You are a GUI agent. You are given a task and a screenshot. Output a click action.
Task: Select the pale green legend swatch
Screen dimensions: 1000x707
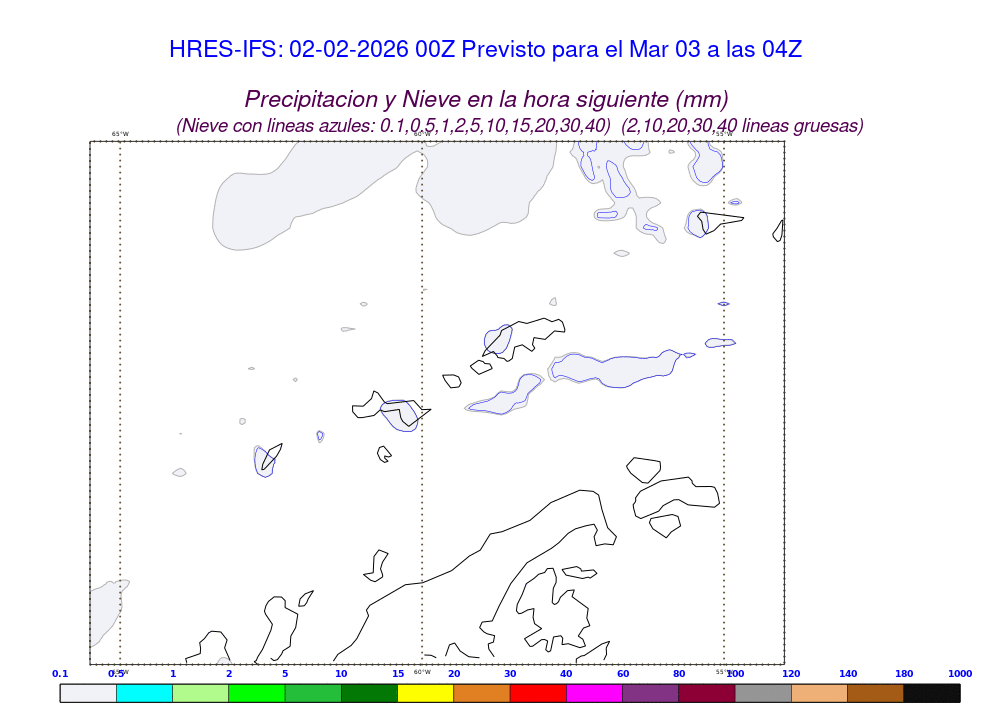[200, 693]
